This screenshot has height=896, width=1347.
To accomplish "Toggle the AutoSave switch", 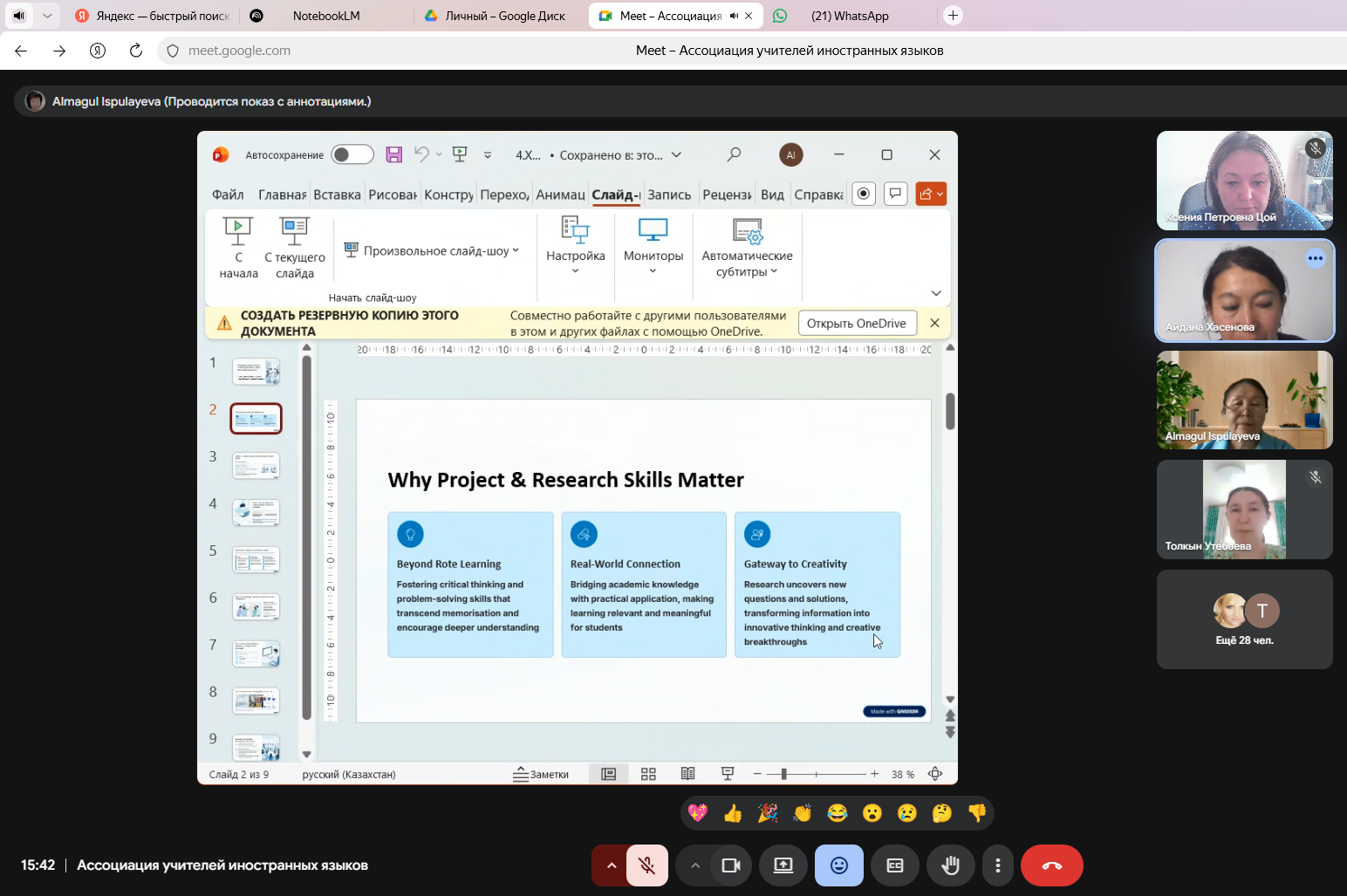I will 352,154.
